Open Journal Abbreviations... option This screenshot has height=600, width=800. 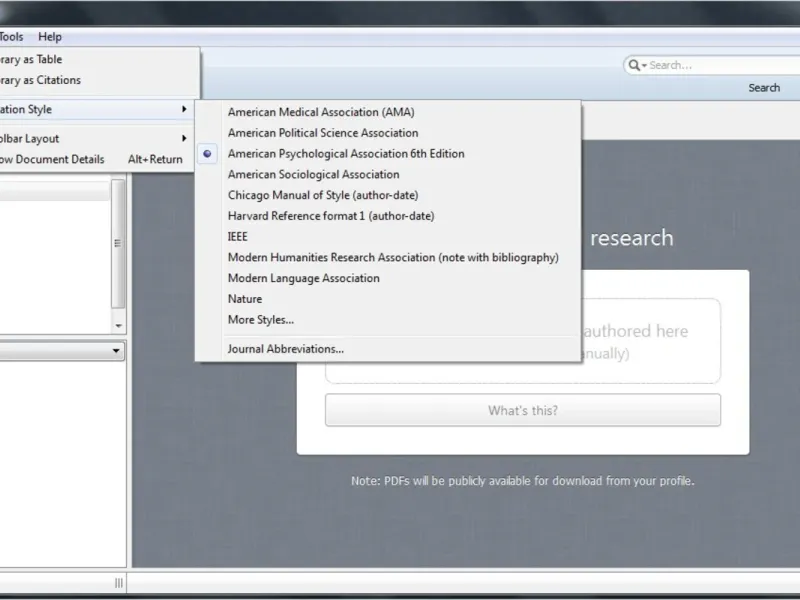388,349
